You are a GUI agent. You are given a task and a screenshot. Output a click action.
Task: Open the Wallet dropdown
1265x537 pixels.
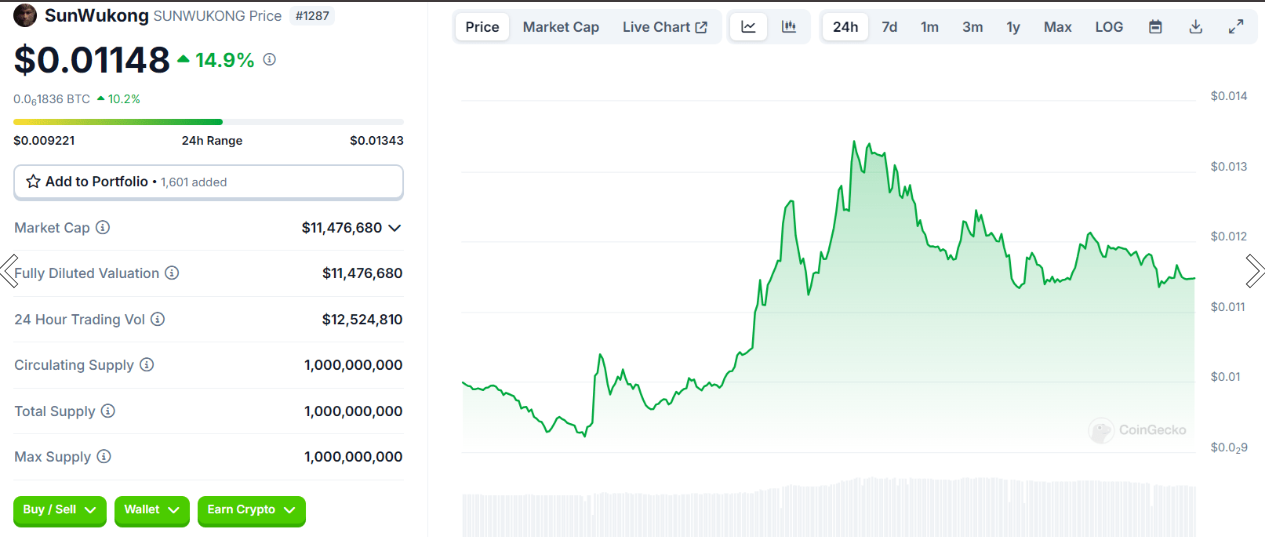152,510
